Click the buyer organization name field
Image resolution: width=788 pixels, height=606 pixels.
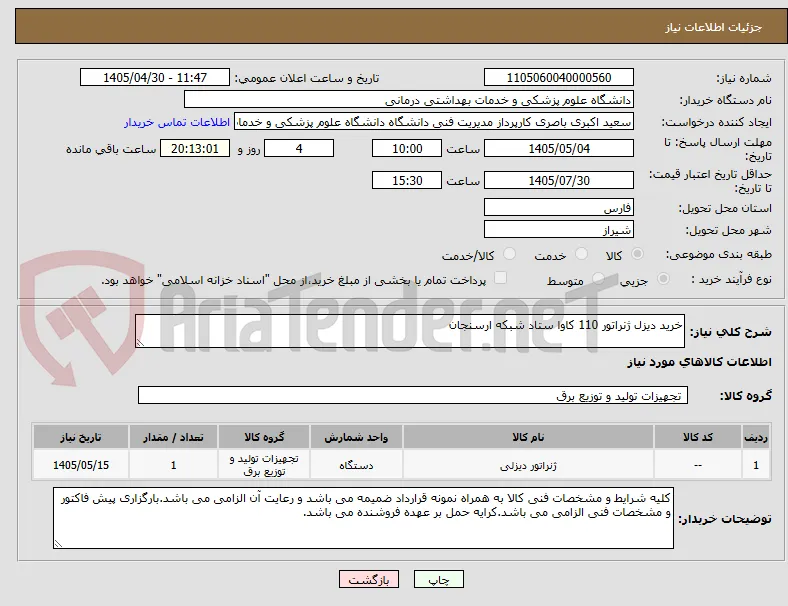click(409, 99)
